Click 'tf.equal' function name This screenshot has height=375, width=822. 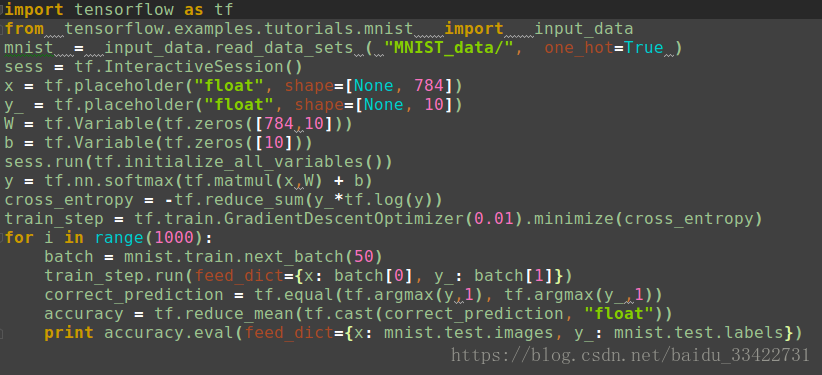pos(294,295)
